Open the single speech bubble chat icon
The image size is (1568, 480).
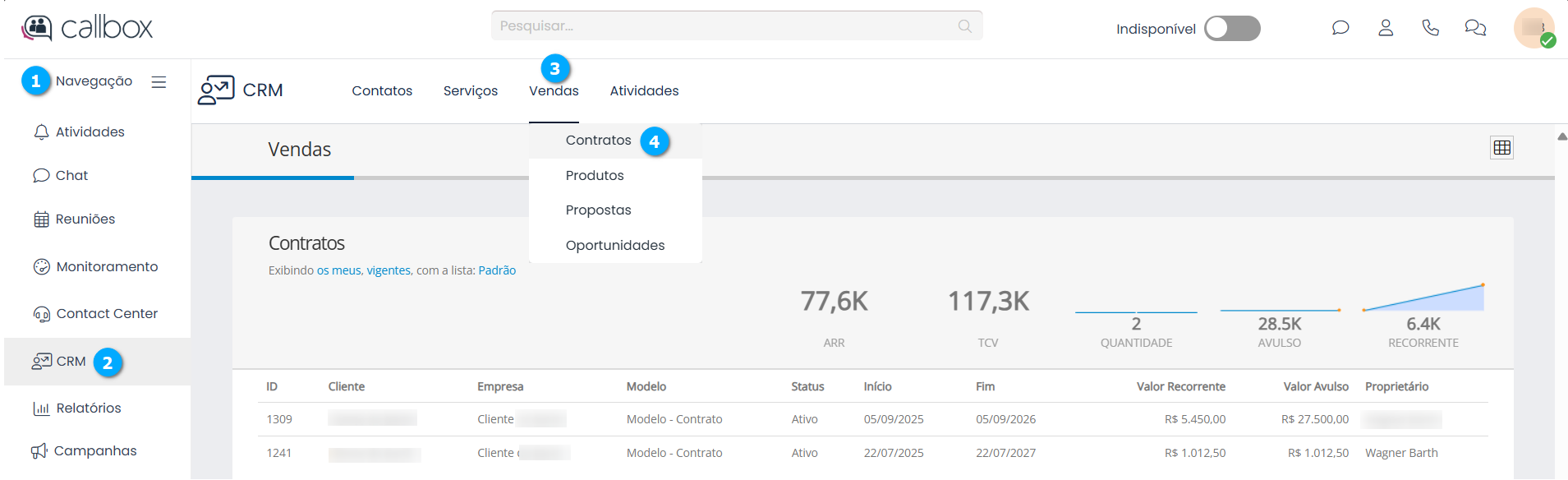1340,28
